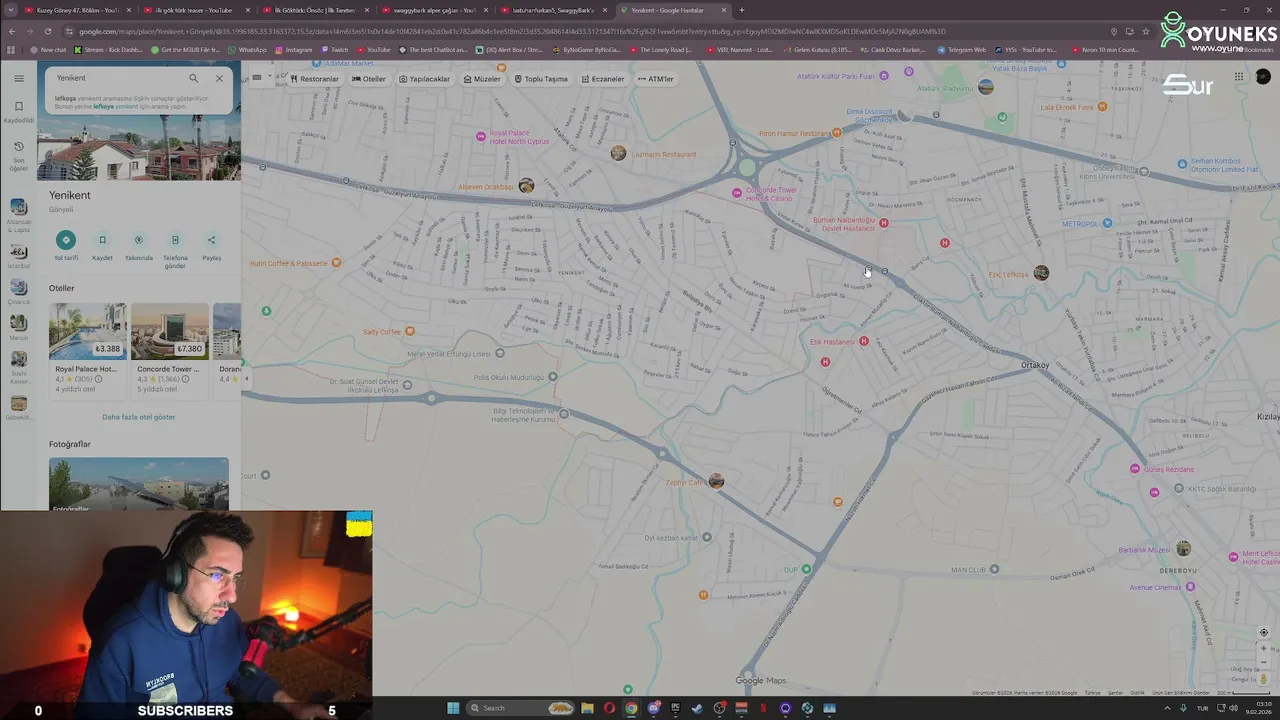1280x720 pixels.
Task: Open the Google Maps hamburger menu
Action: (18, 78)
